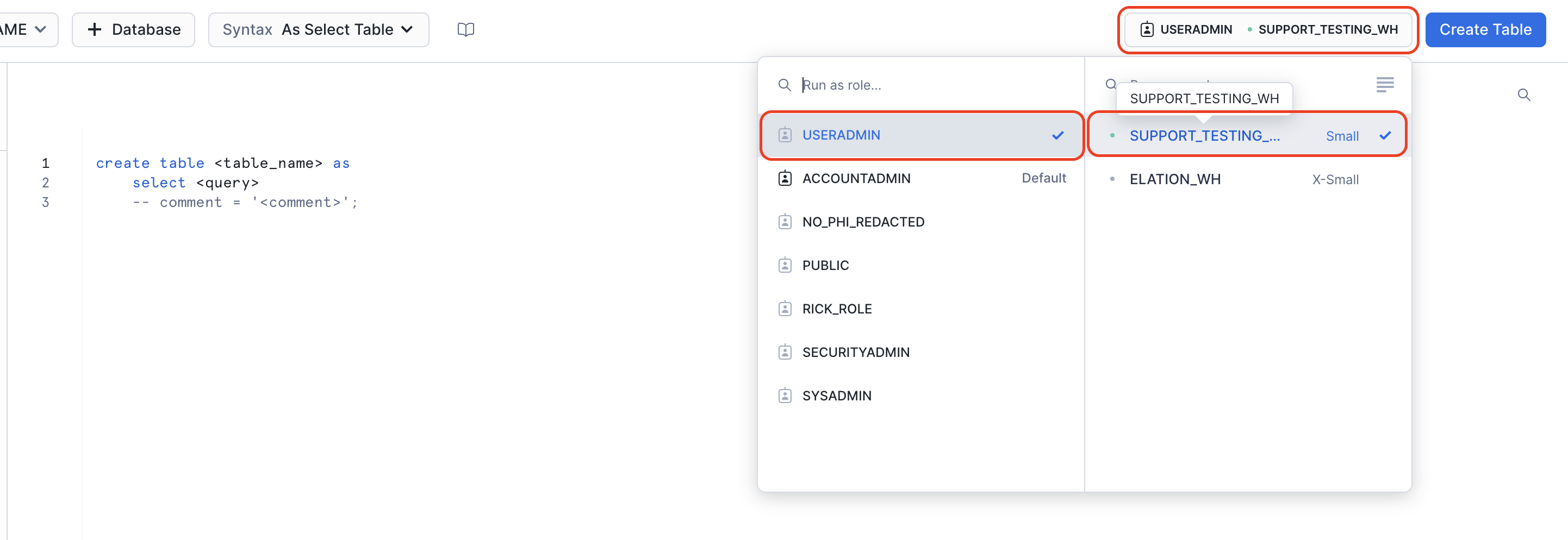Choose the NO_PHI_REDACTED role entry
1568x540 pixels.
pyautogui.click(x=862, y=223)
